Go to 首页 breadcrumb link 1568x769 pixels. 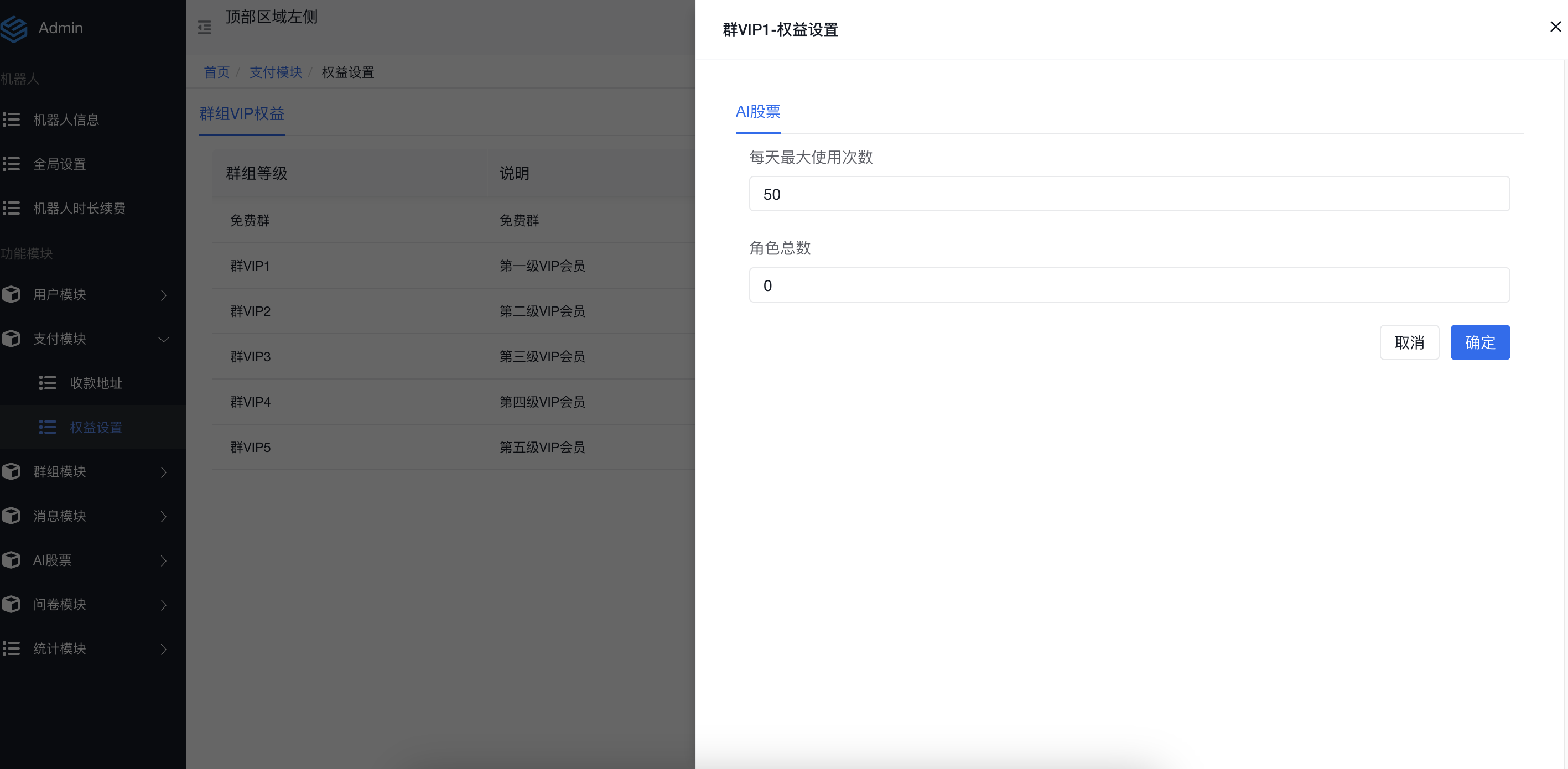tap(216, 72)
